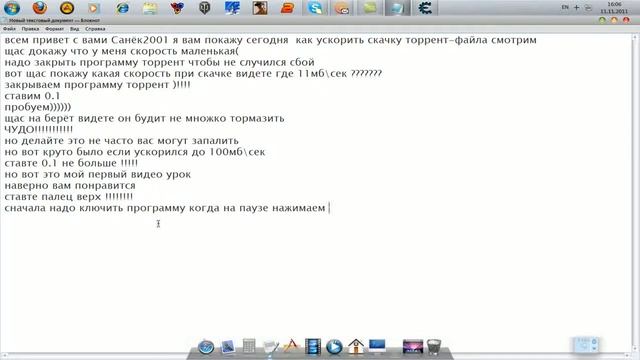The height and width of the screenshot is (360, 640).
Task: Click the last line 'сначала надо ключить программу'
Action: tap(165, 208)
